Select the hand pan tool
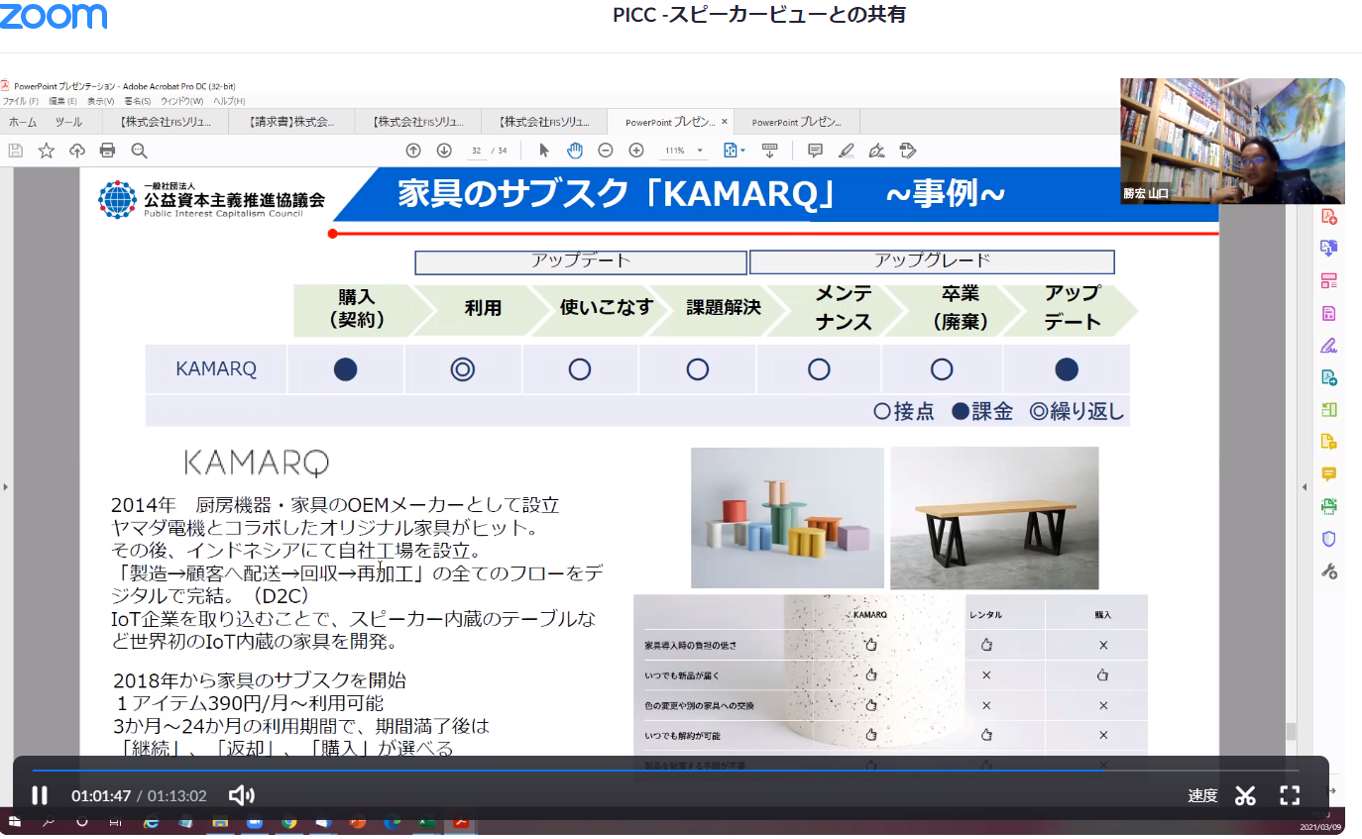1362x839 pixels. pos(574,151)
